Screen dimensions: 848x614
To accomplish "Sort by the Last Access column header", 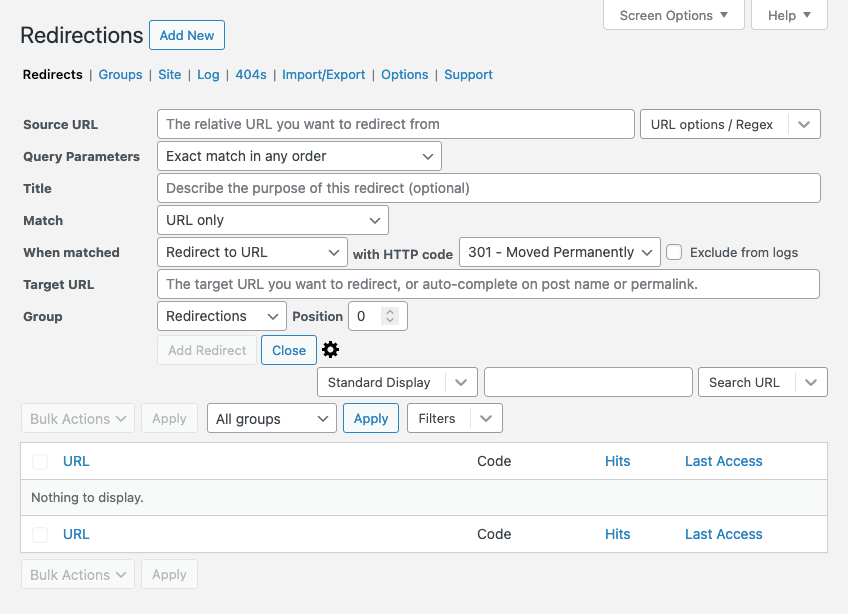I will click(x=724, y=461).
